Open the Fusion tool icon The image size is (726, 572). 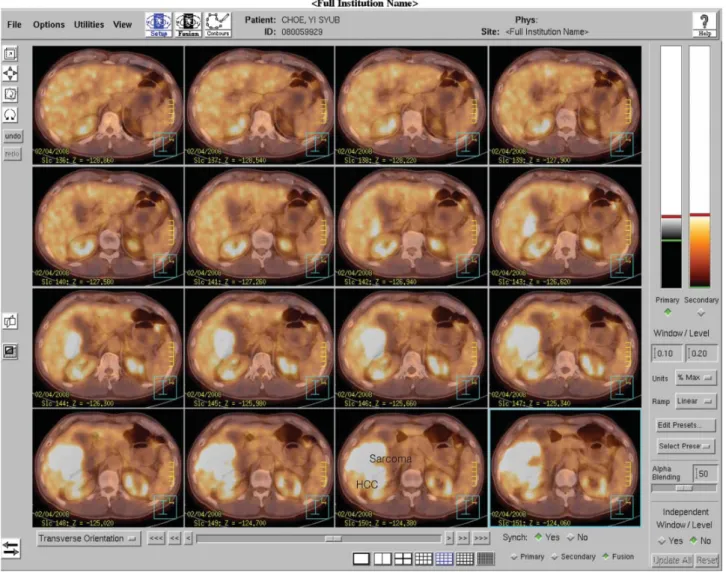point(188,25)
